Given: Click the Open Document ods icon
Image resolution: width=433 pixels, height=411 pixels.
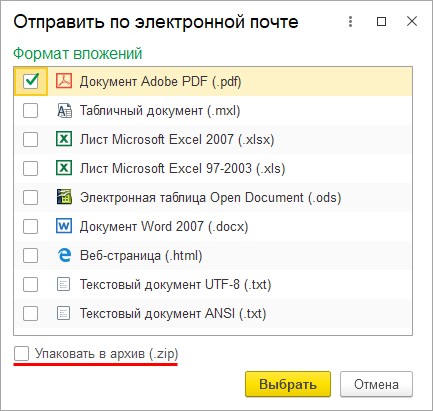Looking at the screenshot, I should pos(64,197).
